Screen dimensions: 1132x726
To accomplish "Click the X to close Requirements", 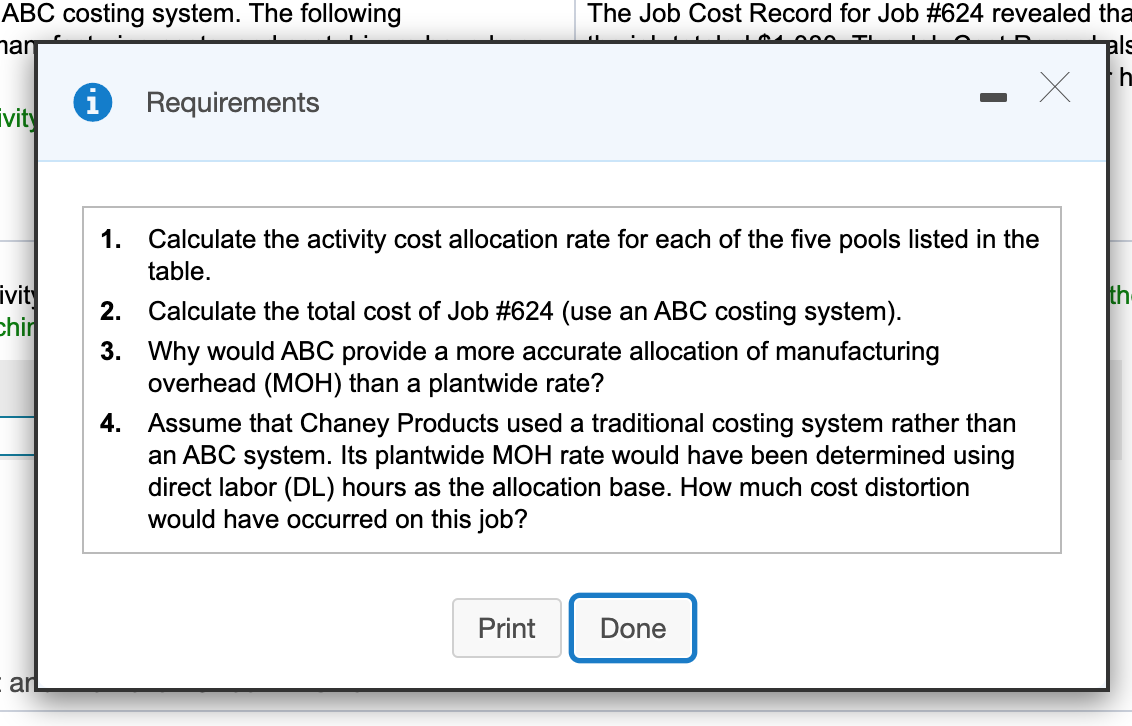I will pyautogui.click(x=1055, y=88).
